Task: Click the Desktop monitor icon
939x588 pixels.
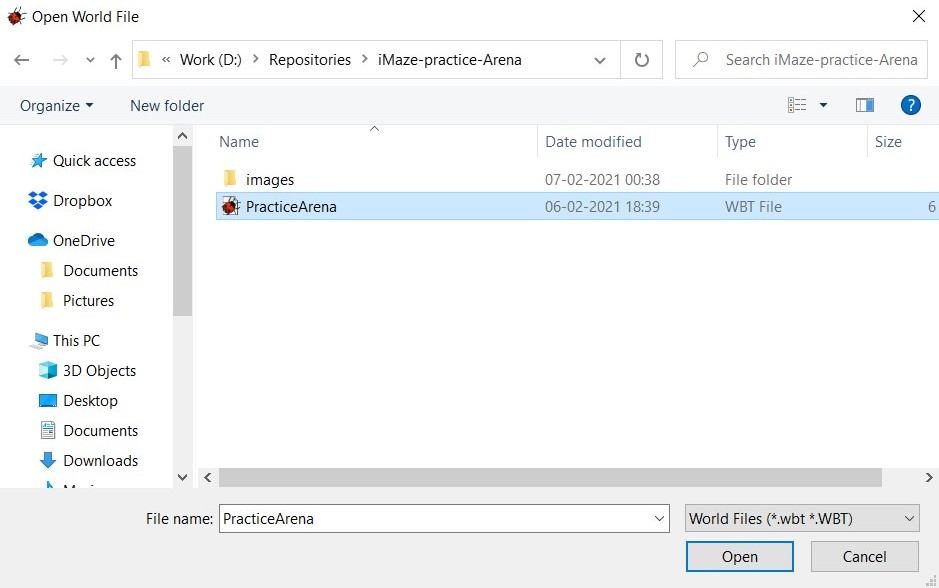Action: click(x=48, y=401)
